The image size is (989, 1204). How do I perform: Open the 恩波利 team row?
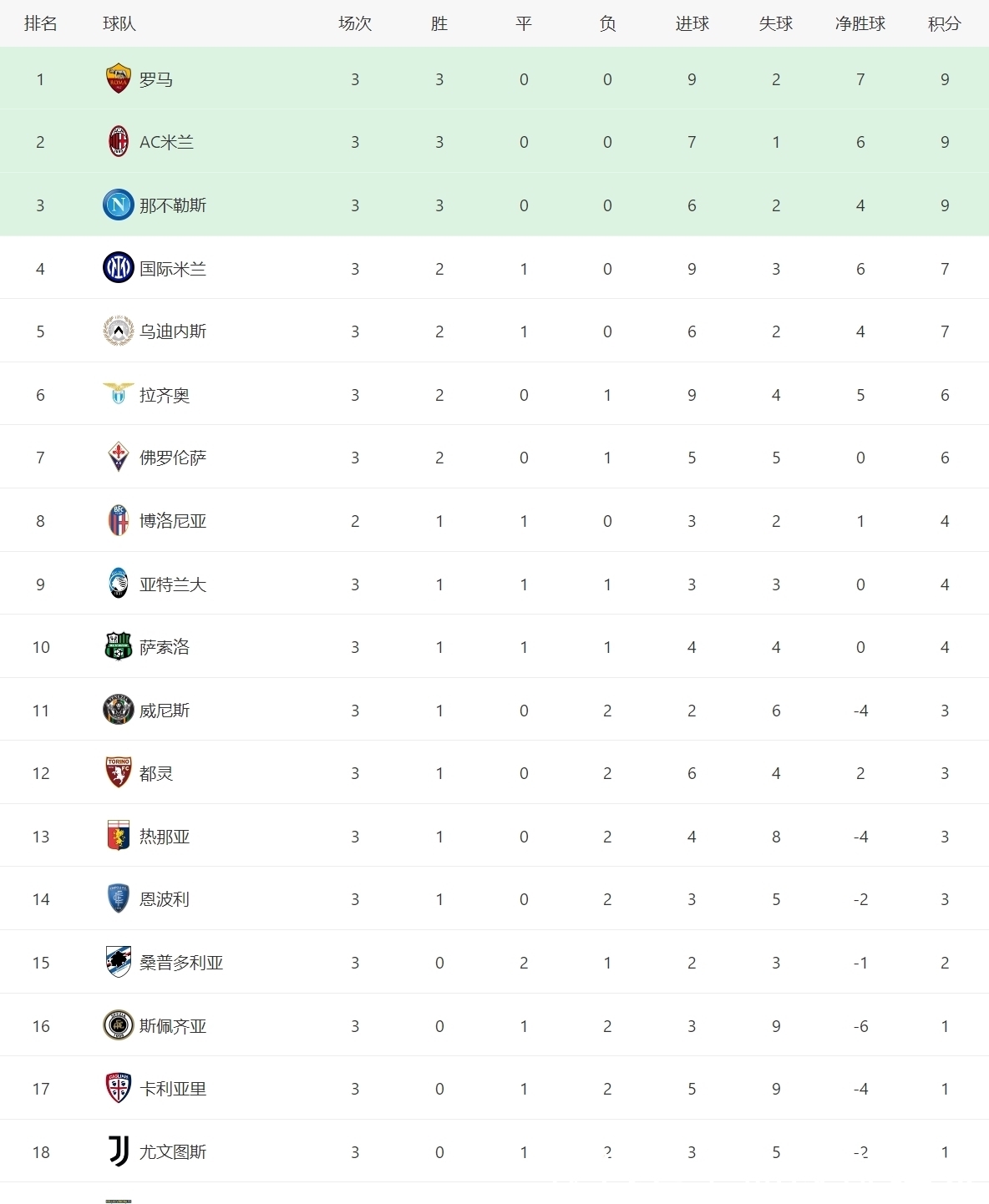point(494,899)
